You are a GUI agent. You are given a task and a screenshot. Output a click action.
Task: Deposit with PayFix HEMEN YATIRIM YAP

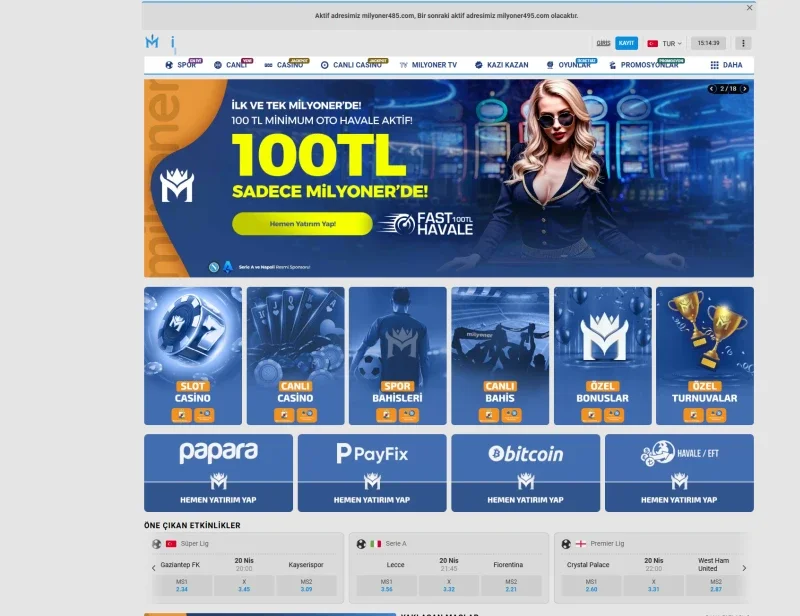tap(372, 473)
